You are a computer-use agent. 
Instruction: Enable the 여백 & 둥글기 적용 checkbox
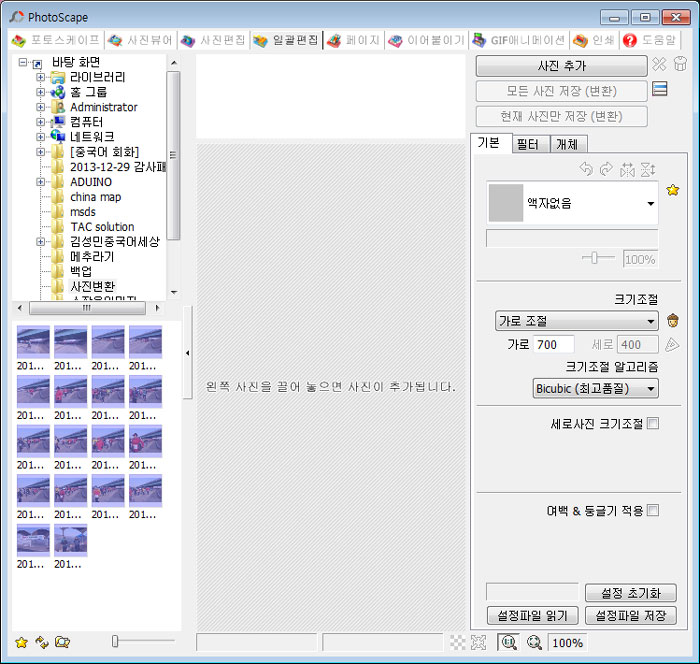point(653,510)
